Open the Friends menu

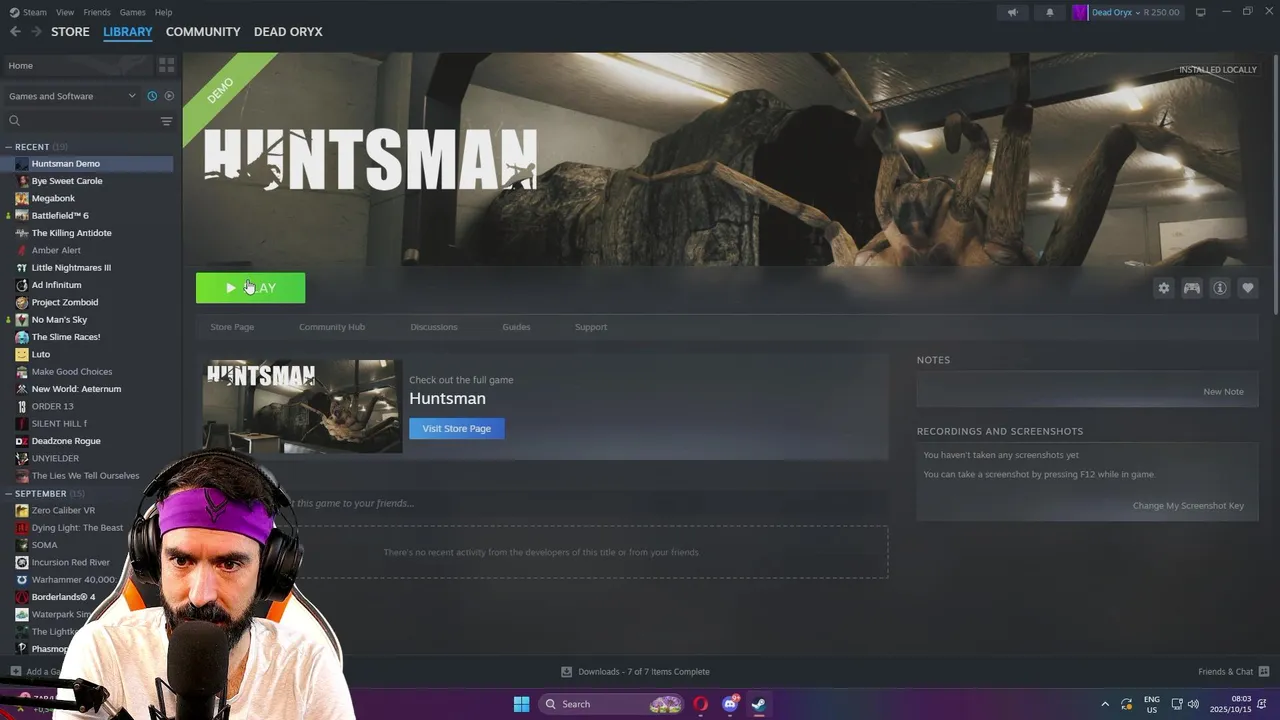coord(97,12)
